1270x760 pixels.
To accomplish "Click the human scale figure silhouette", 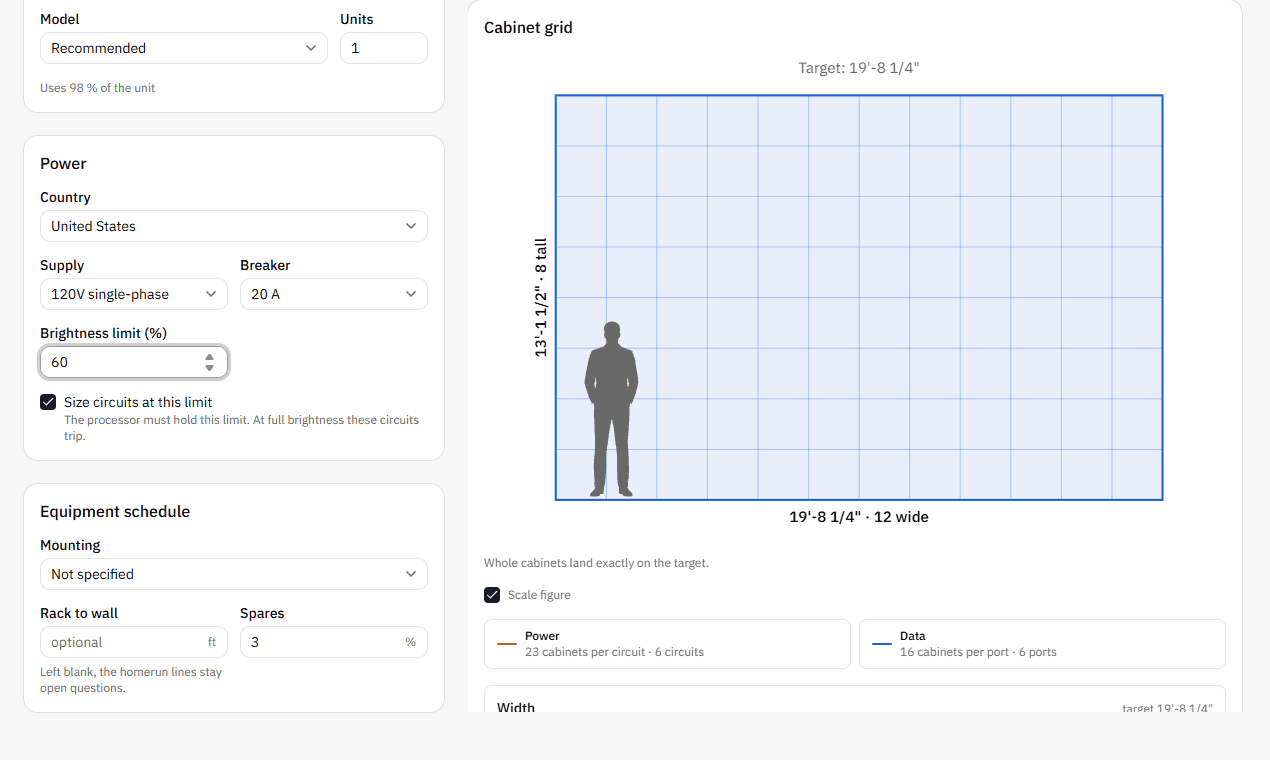I will click(x=611, y=409).
